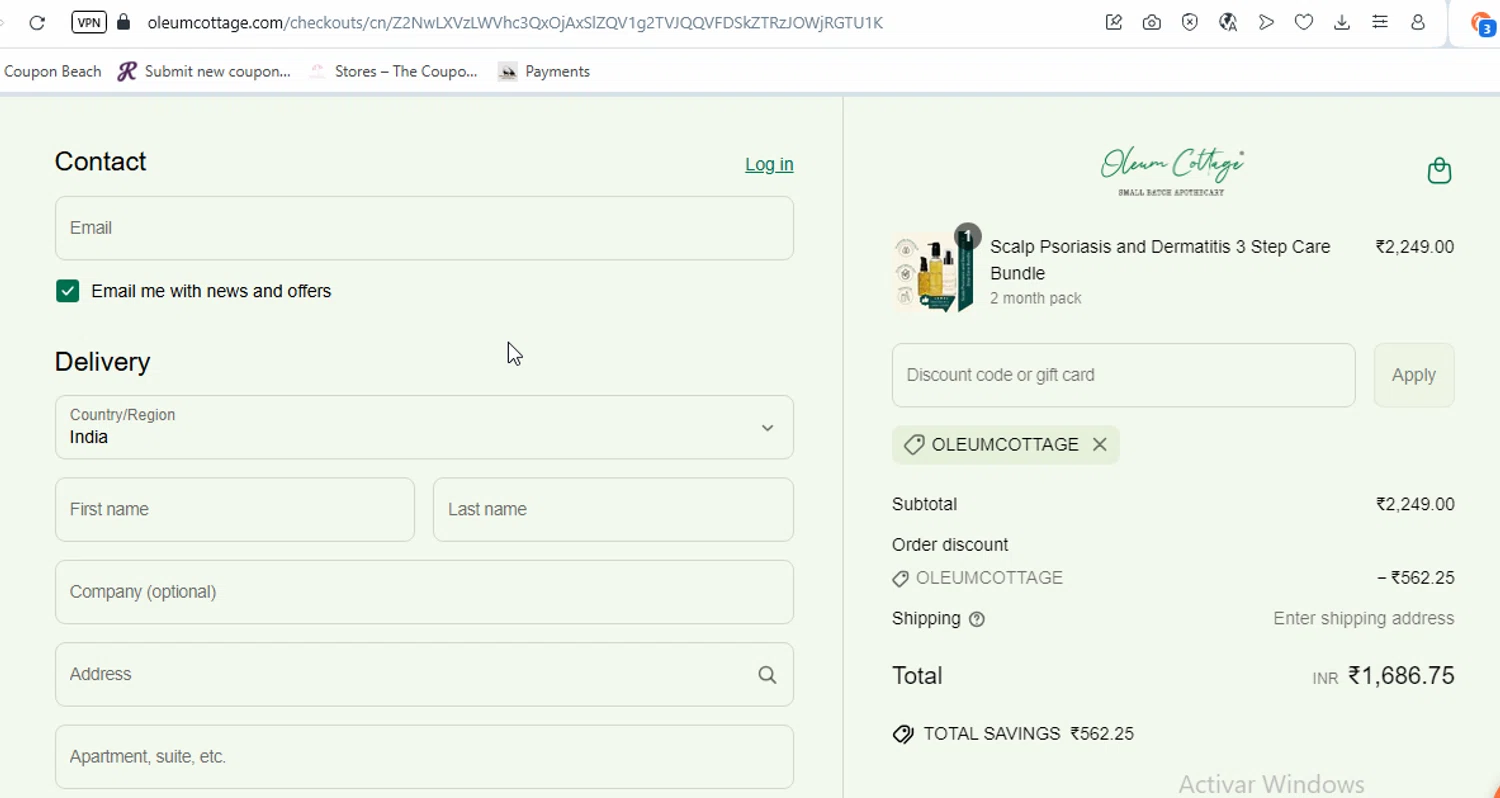Open the Scalp Psoriasis bundle product thumbnail

click(x=933, y=272)
